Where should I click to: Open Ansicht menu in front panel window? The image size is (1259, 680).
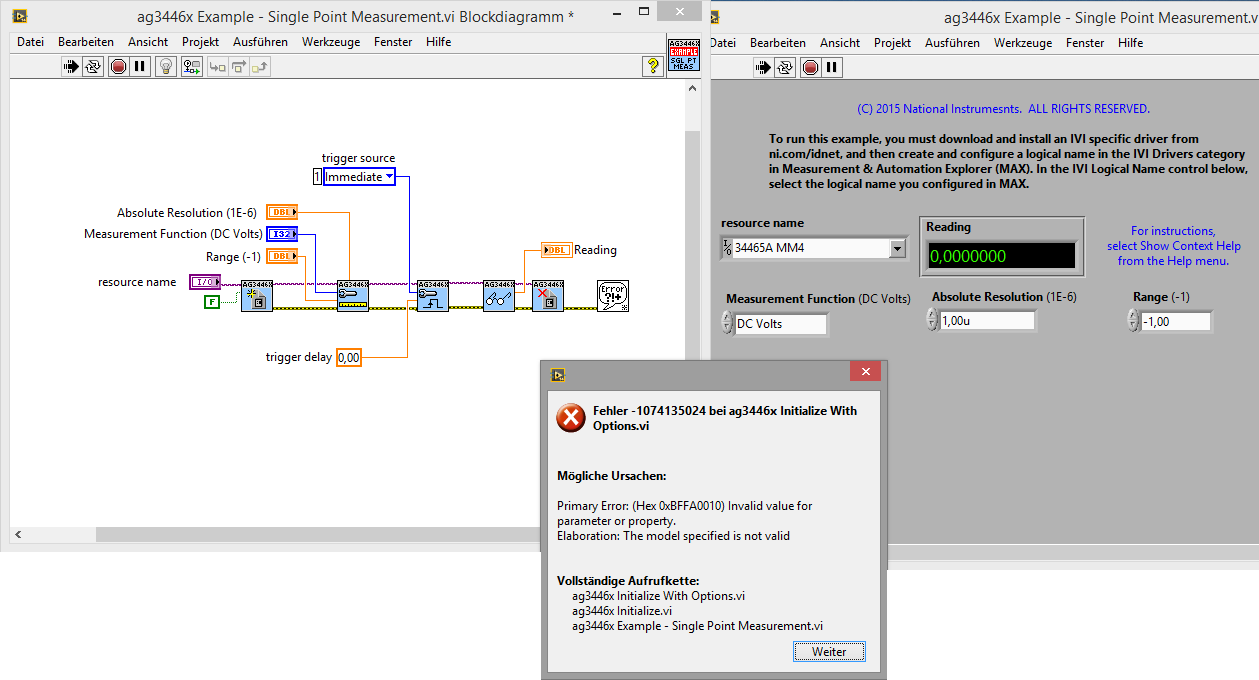[x=840, y=43]
